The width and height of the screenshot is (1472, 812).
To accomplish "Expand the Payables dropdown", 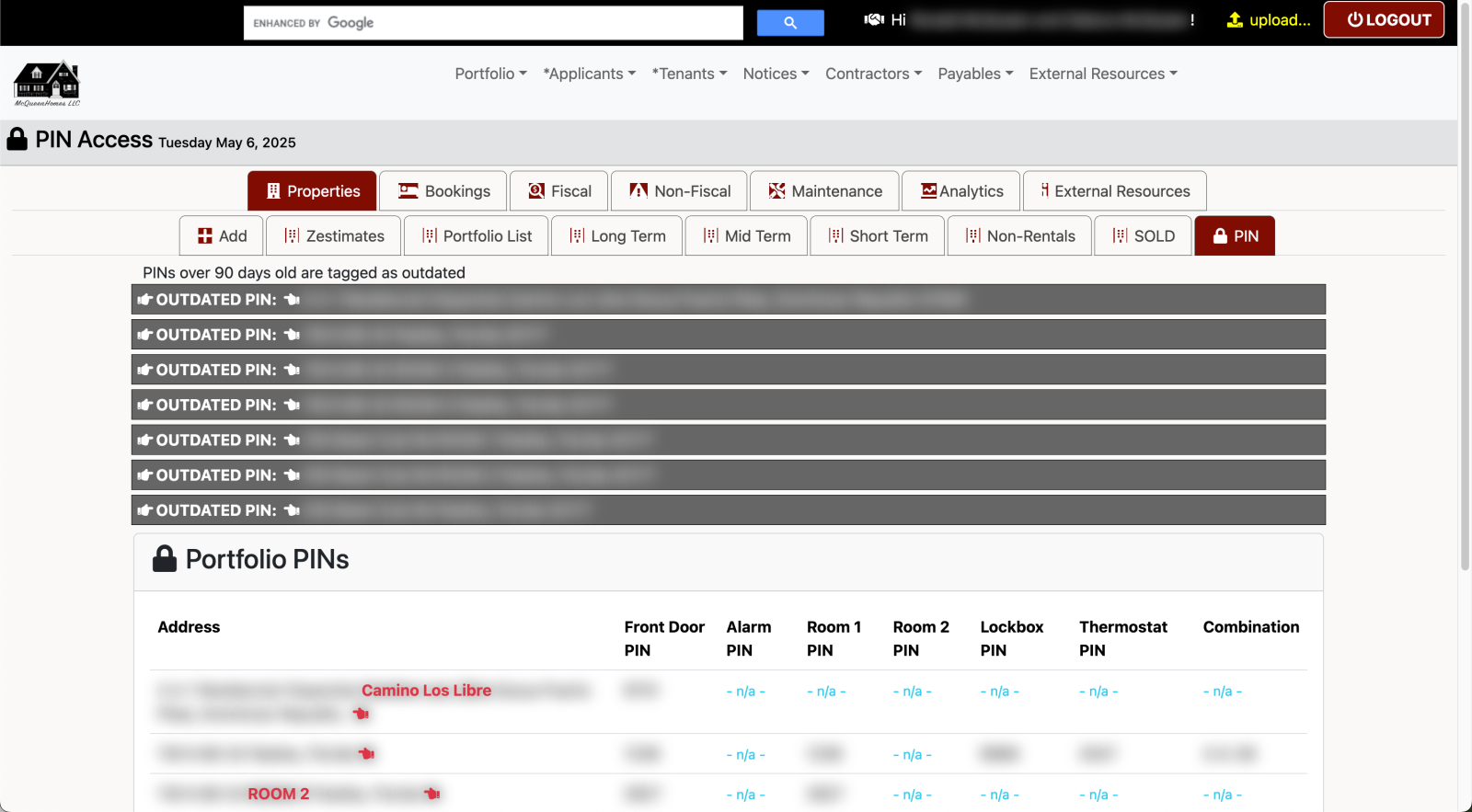I will pyautogui.click(x=975, y=74).
